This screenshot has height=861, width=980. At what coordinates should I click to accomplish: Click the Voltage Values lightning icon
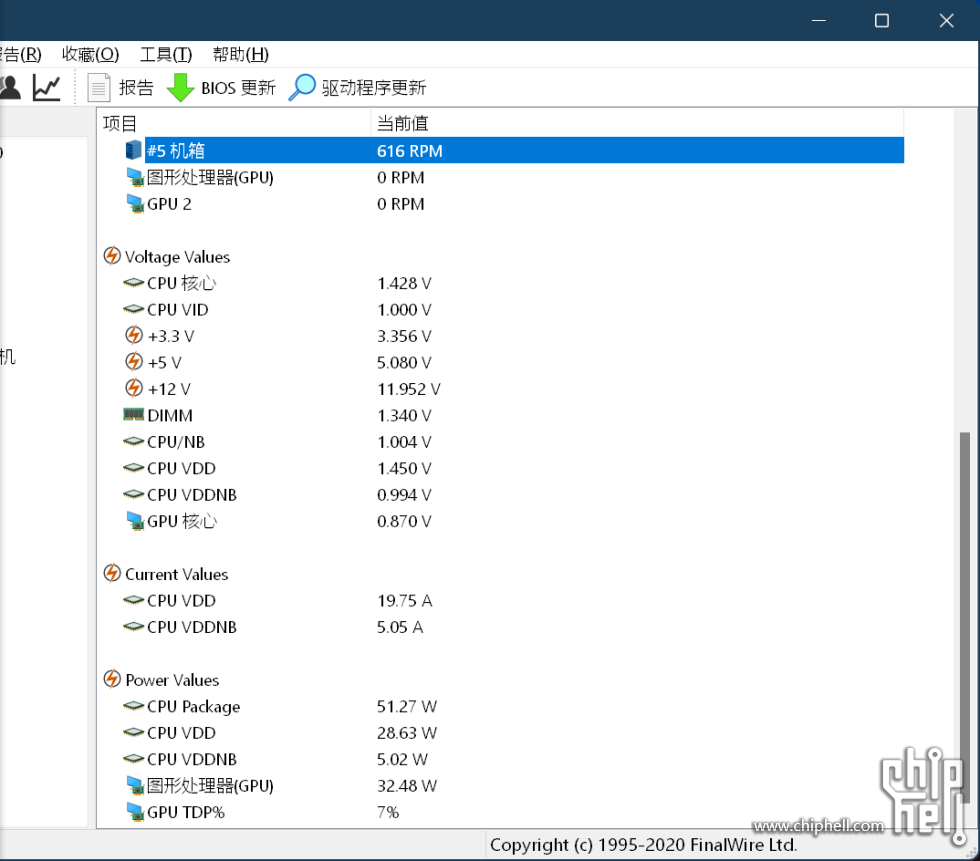point(112,256)
